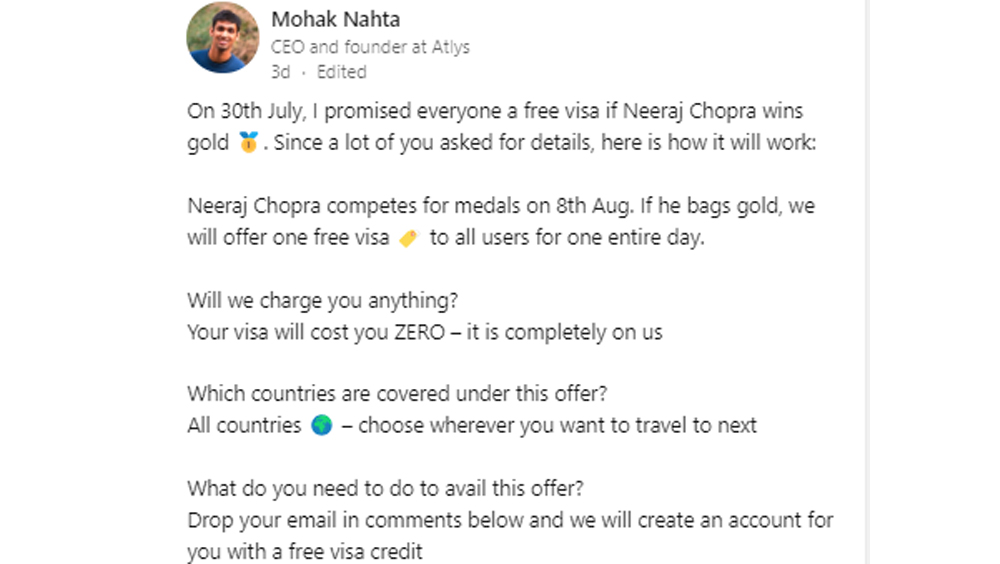This screenshot has height=564, width=1000.
Task: Click the 'Edited' label beside the timestamp
Action: click(342, 72)
